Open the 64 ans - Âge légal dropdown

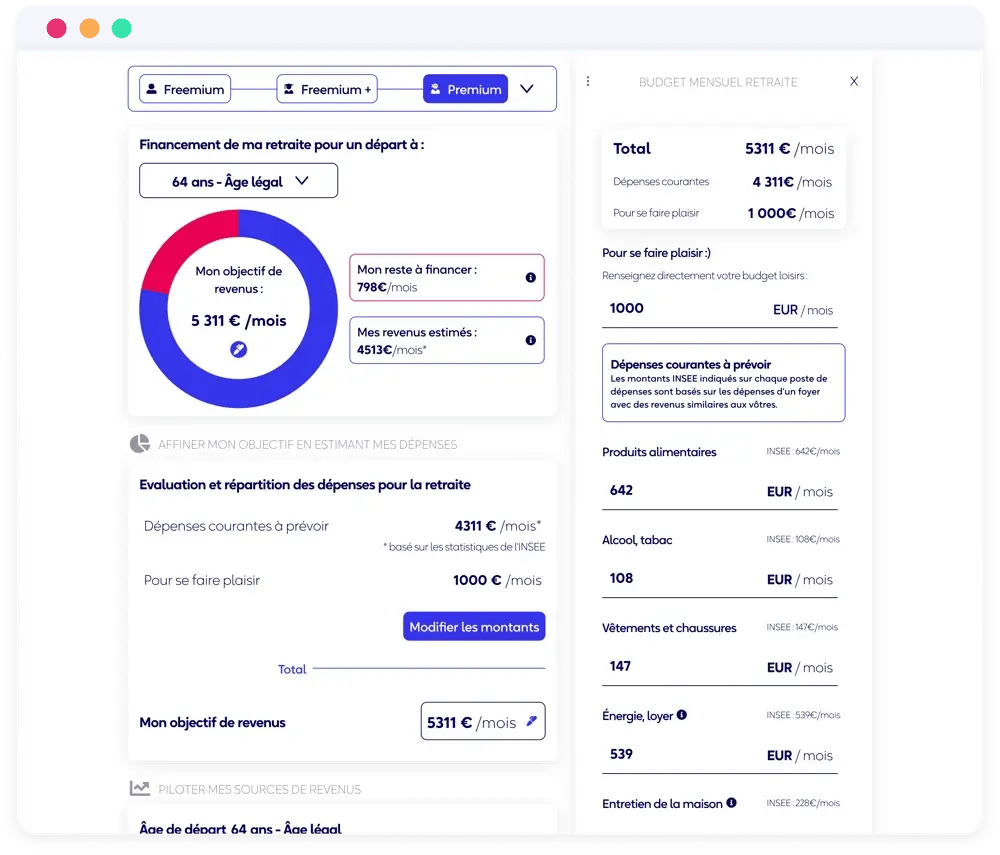click(238, 182)
